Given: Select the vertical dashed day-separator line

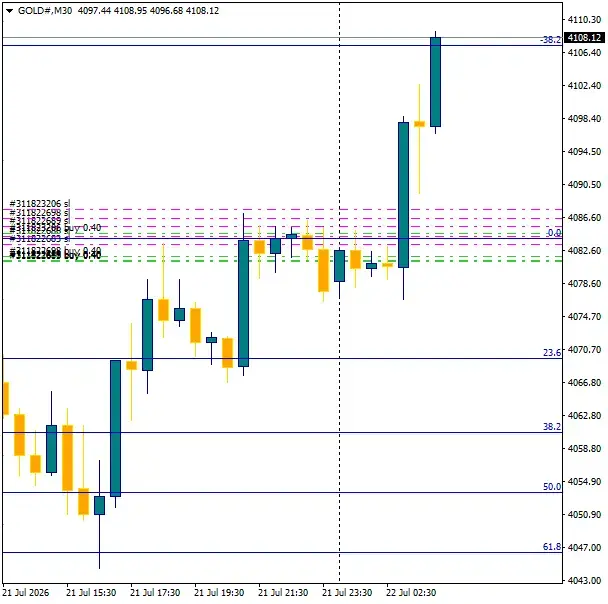Looking at the screenshot, I should point(340,293).
